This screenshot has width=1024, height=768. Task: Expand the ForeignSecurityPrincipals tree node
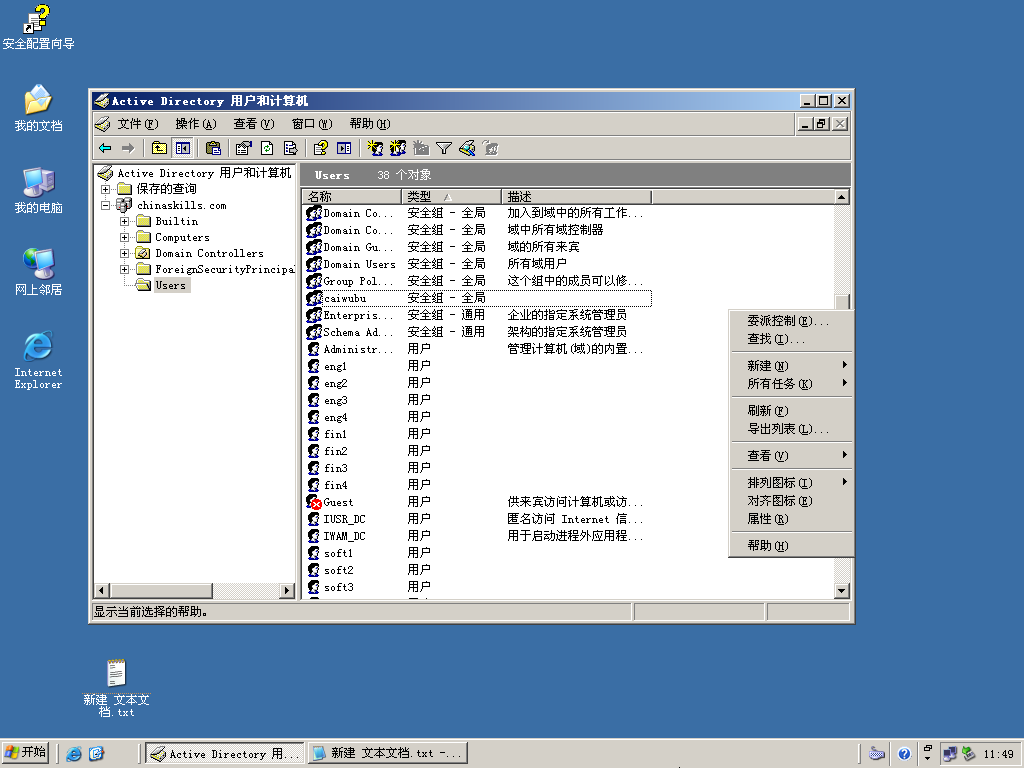click(x=124, y=269)
